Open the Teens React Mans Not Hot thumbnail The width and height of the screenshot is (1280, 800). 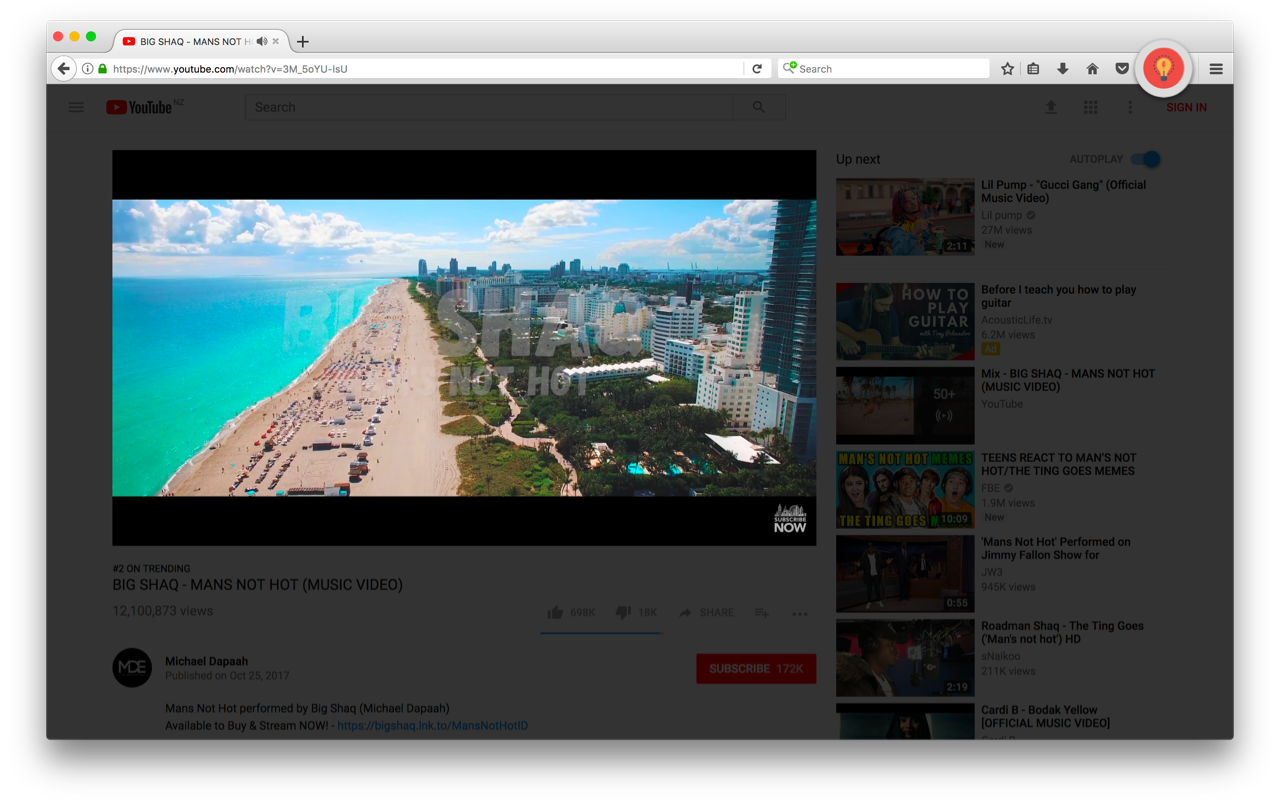tap(905, 490)
